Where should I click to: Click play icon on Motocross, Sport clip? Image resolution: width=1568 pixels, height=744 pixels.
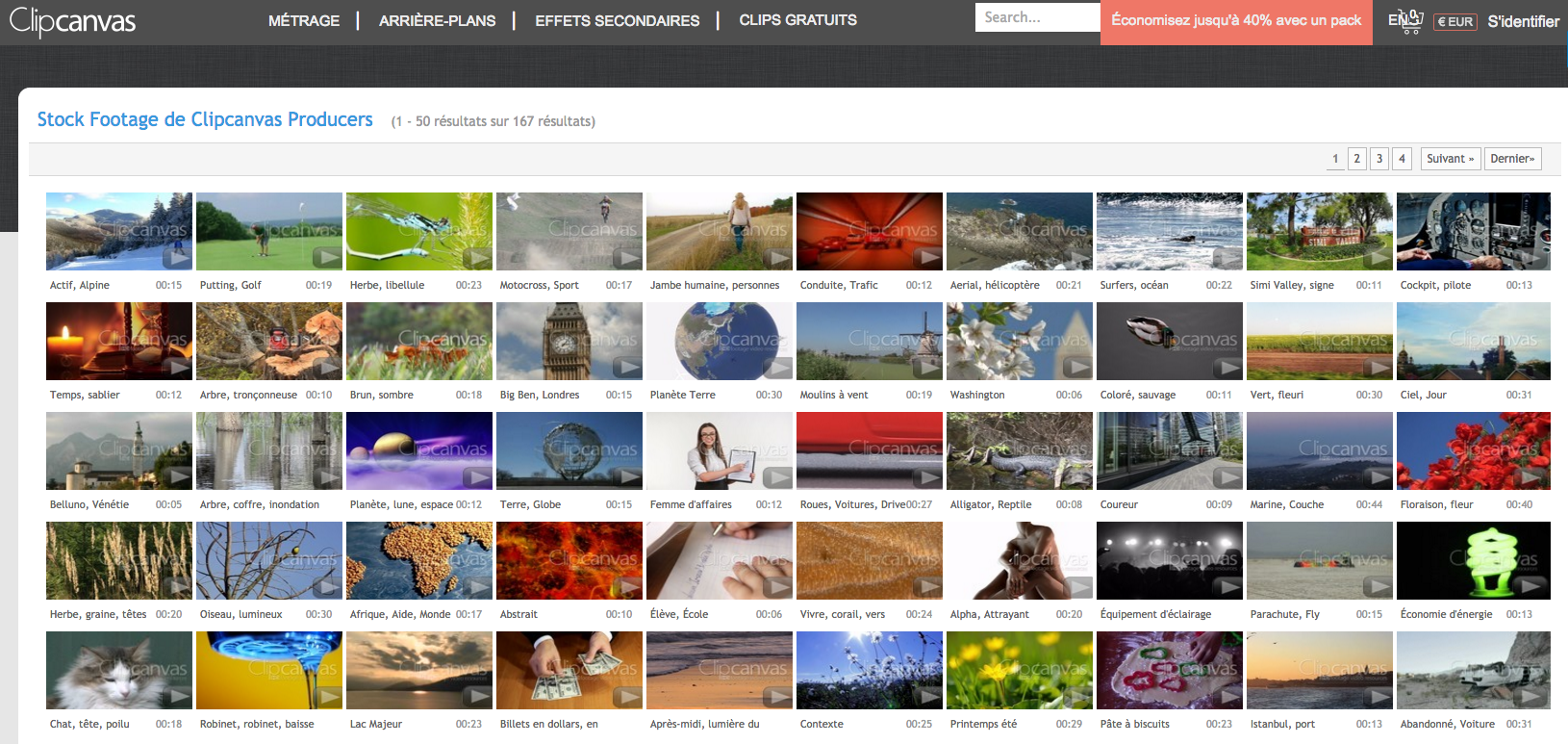click(627, 258)
